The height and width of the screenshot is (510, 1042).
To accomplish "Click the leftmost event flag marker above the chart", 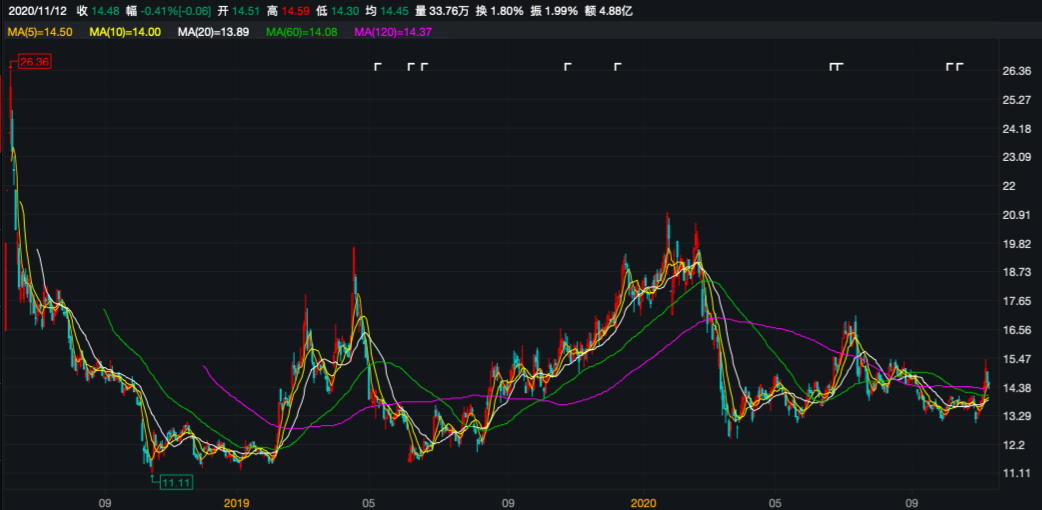I will point(378,67).
